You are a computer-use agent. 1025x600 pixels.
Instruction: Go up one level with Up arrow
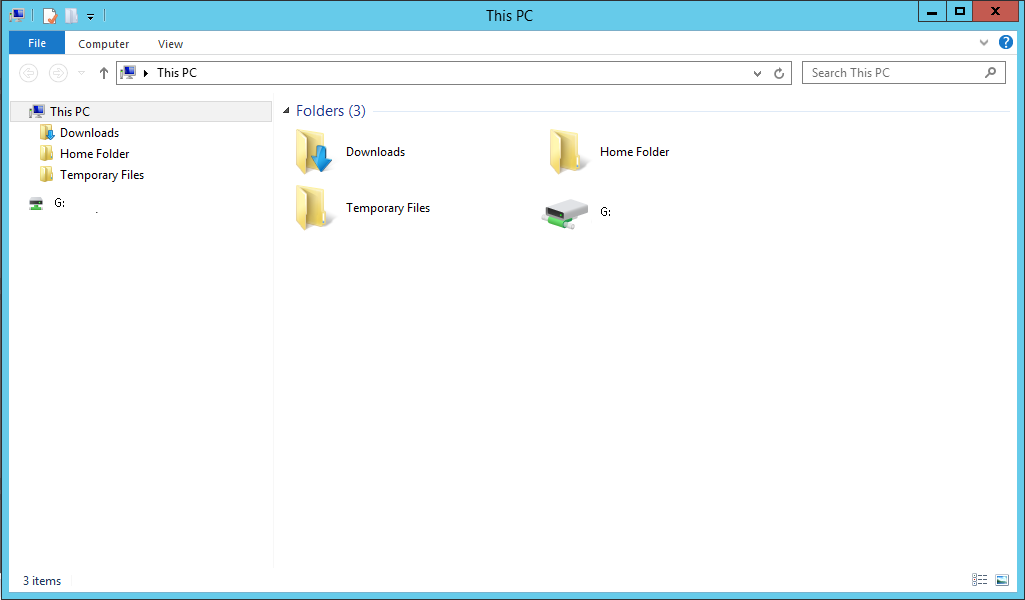[104, 73]
